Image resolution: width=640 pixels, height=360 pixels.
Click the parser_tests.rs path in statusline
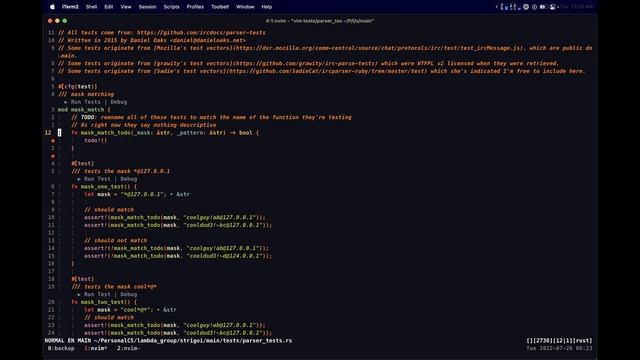(x=193, y=340)
